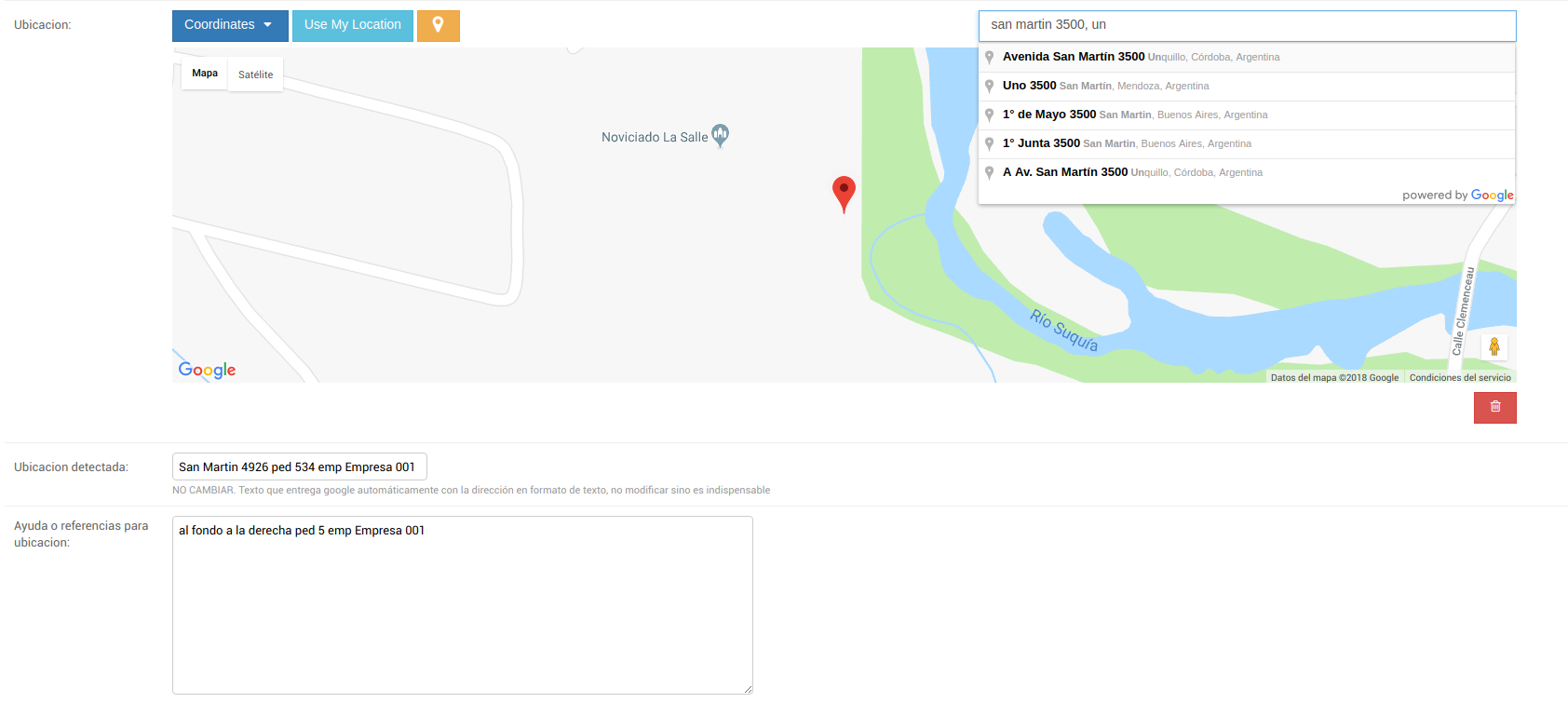Click pin icon beside Uno 3500
1568x703 pixels.
(990, 86)
